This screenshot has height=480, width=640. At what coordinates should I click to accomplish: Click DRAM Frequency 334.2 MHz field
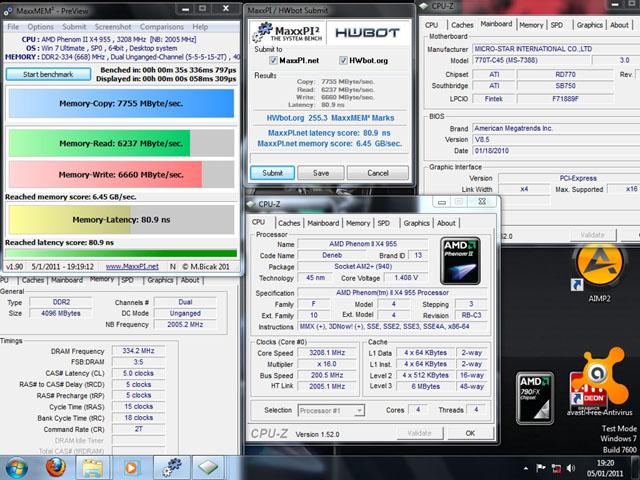[x=138, y=351]
